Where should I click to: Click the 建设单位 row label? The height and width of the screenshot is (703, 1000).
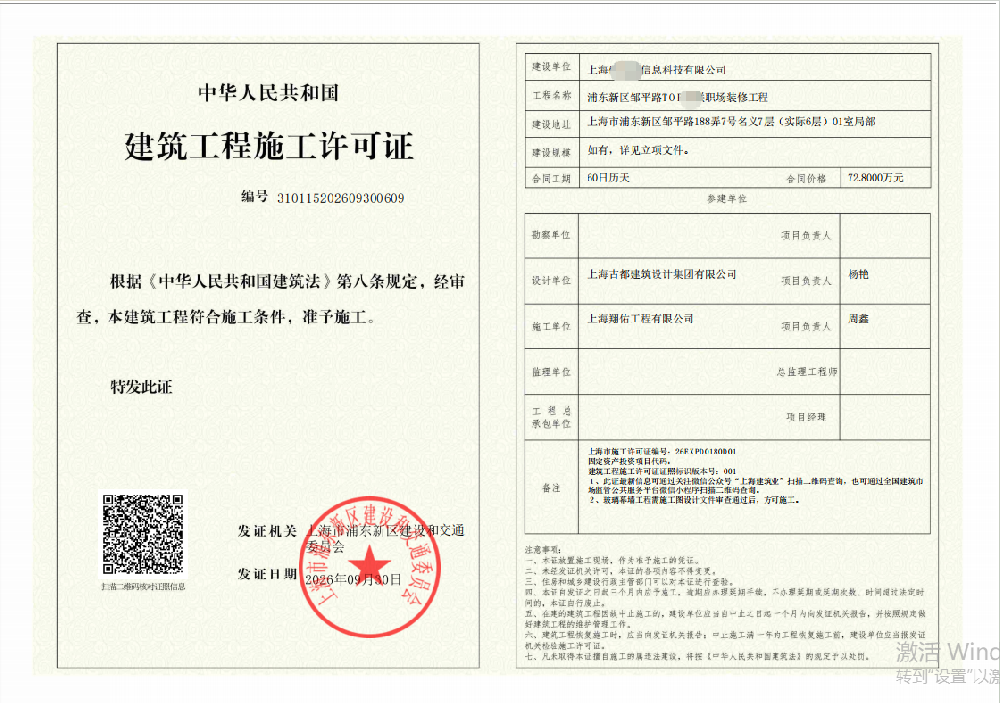click(551, 66)
